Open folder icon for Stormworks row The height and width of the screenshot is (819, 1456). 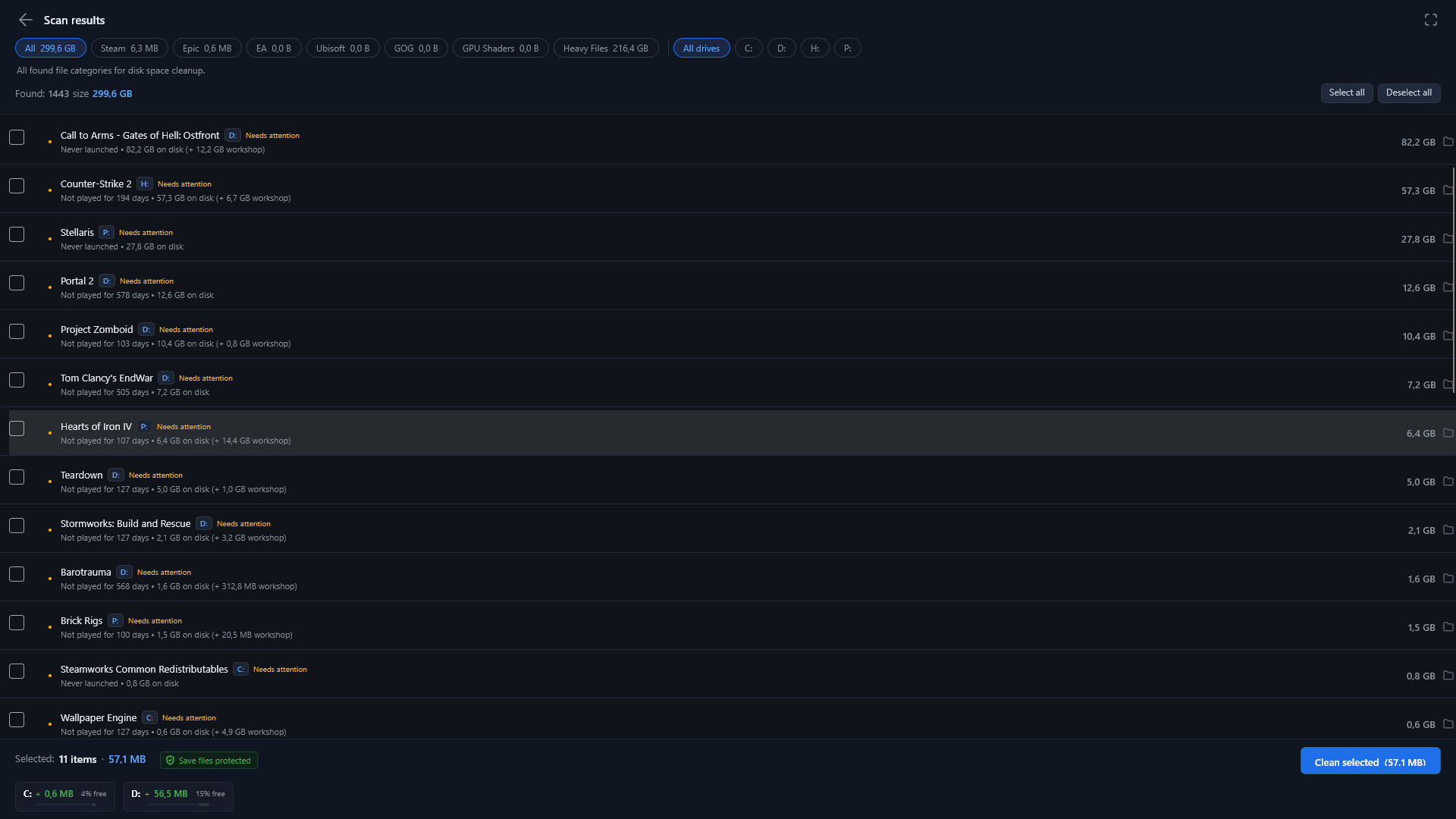tap(1448, 530)
